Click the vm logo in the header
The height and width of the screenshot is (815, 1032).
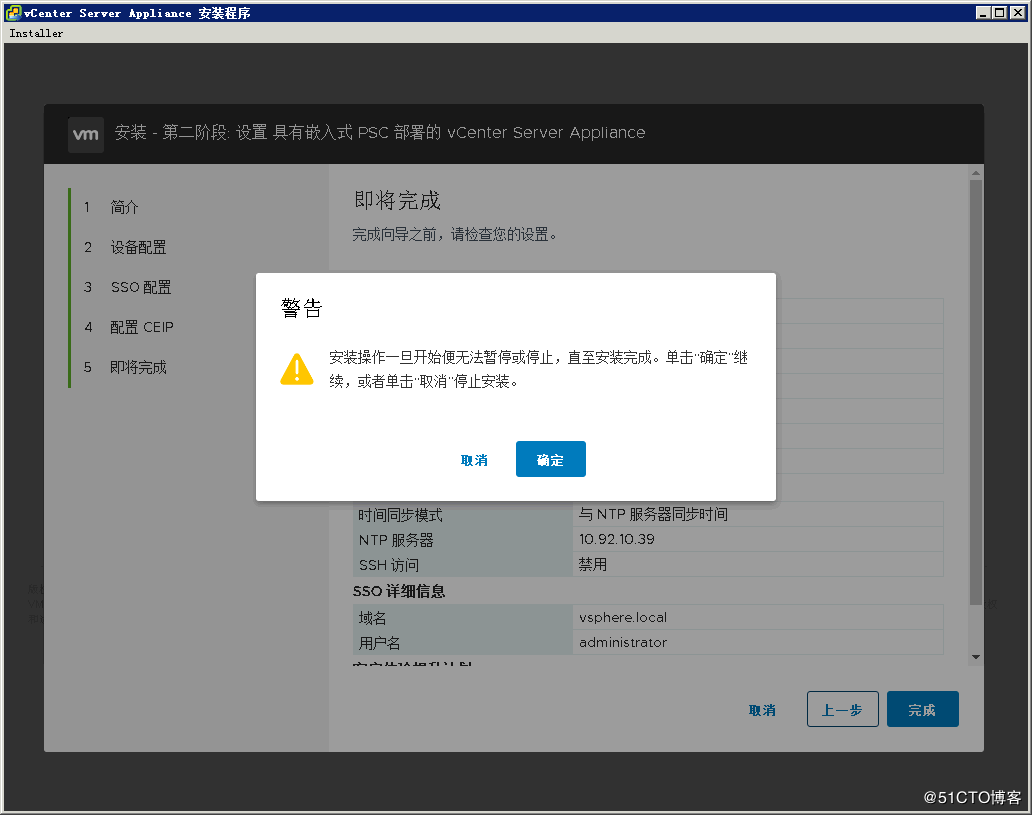pyautogui.click(x=86, y=134)
